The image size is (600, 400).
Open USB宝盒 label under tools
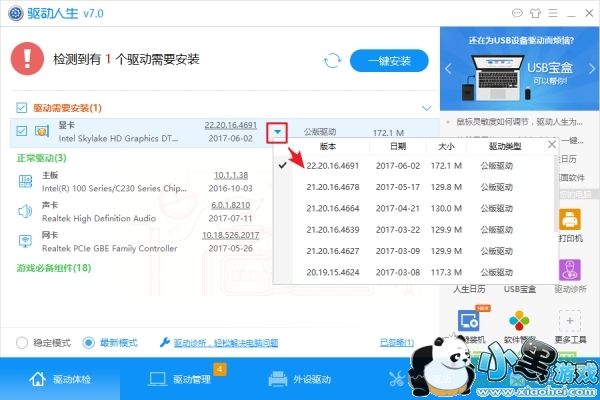519,289
